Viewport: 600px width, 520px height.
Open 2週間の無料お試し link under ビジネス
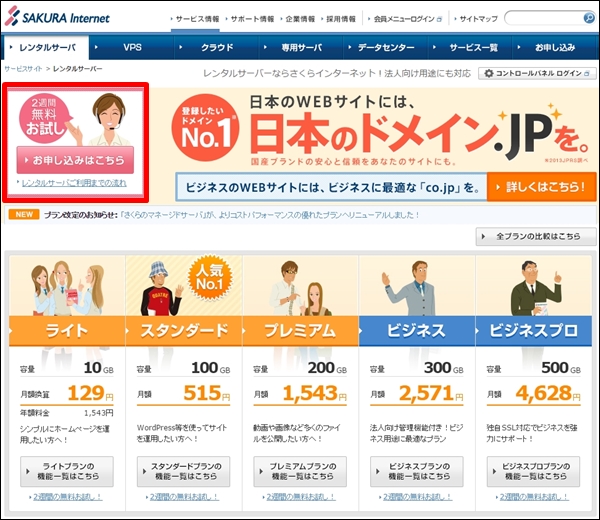(417, 497)
